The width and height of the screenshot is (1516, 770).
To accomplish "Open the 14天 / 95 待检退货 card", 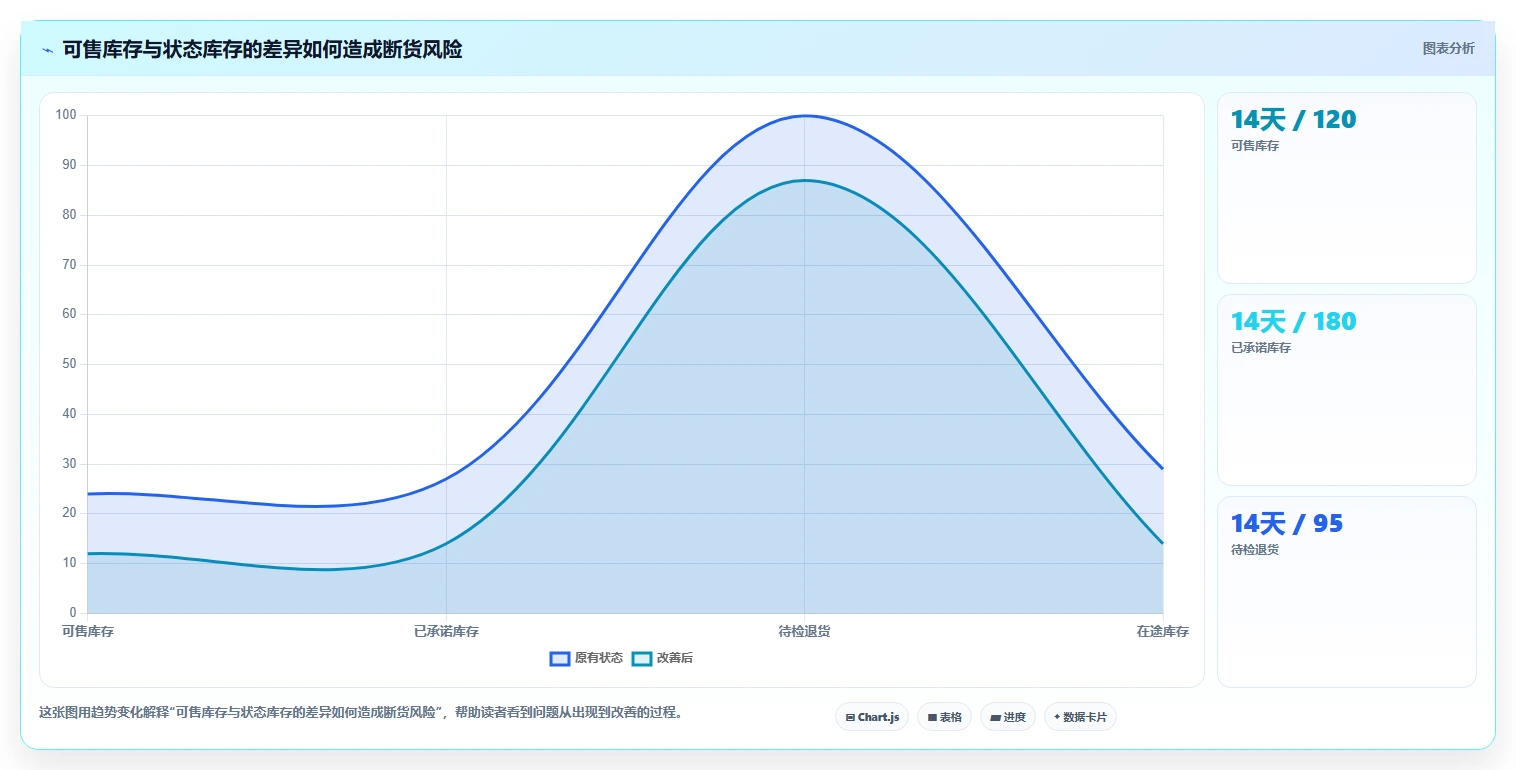I will tap(1346, 592).
